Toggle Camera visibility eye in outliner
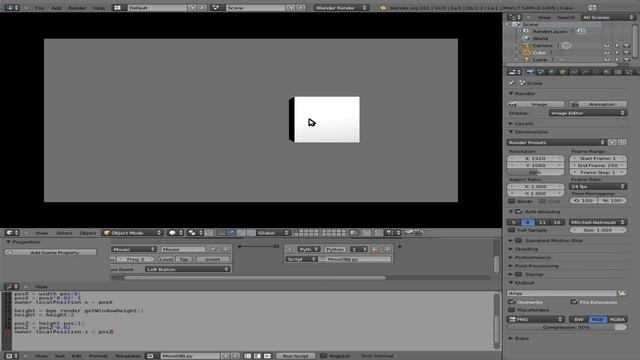 pyautogui.click(x=607, y=46)
